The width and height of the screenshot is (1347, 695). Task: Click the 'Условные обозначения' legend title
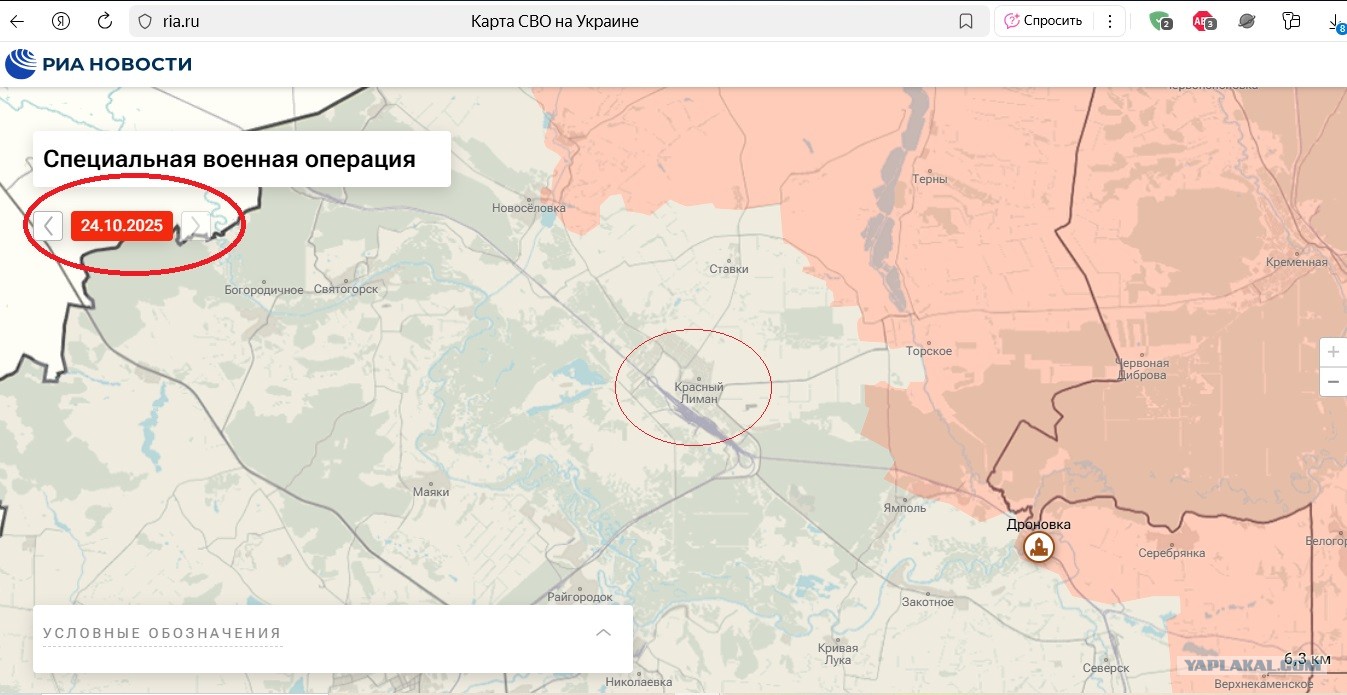coord(162,633)
